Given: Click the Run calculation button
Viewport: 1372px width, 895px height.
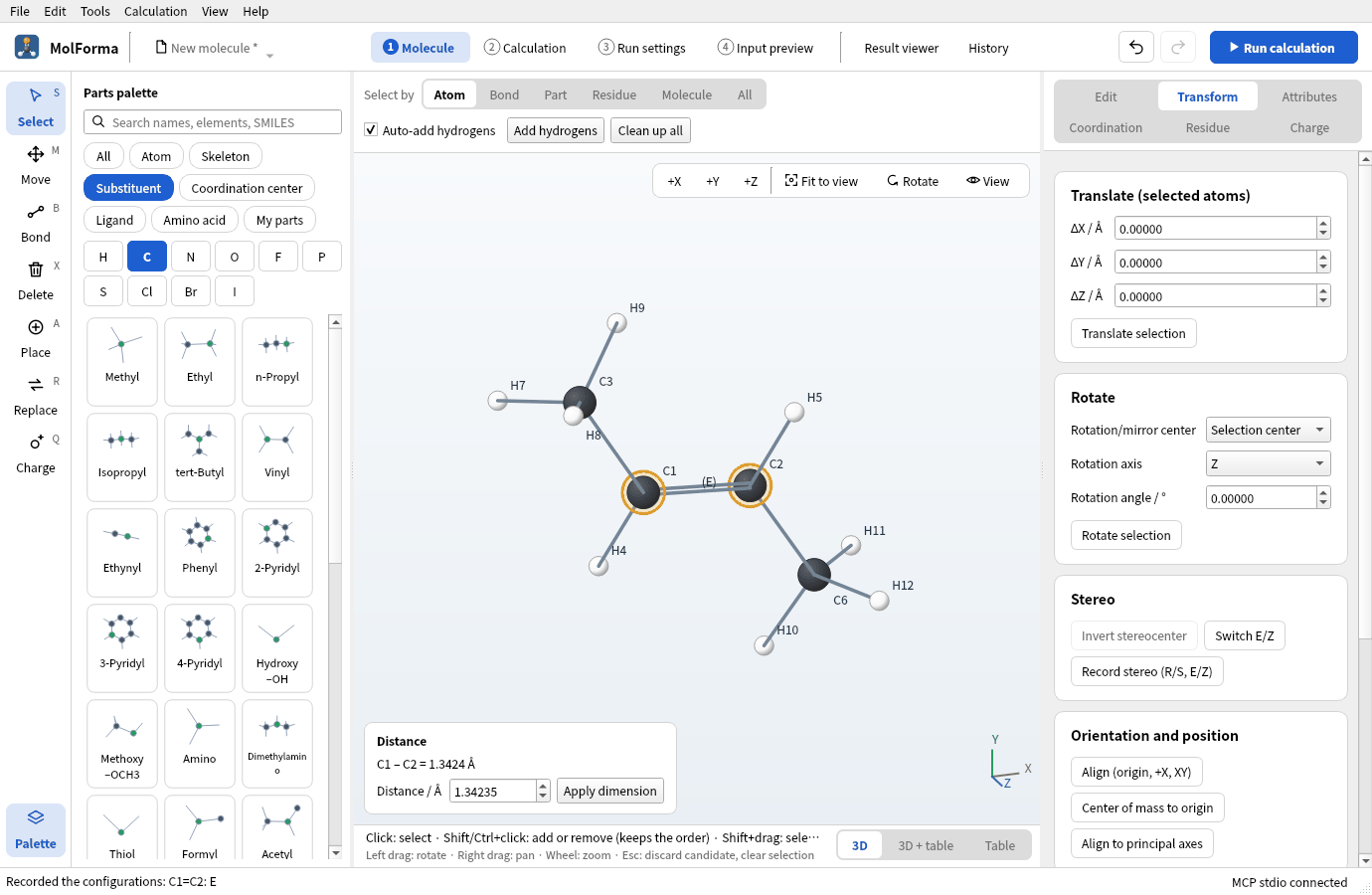Looking at the screenshot, I should [1284, 48].
